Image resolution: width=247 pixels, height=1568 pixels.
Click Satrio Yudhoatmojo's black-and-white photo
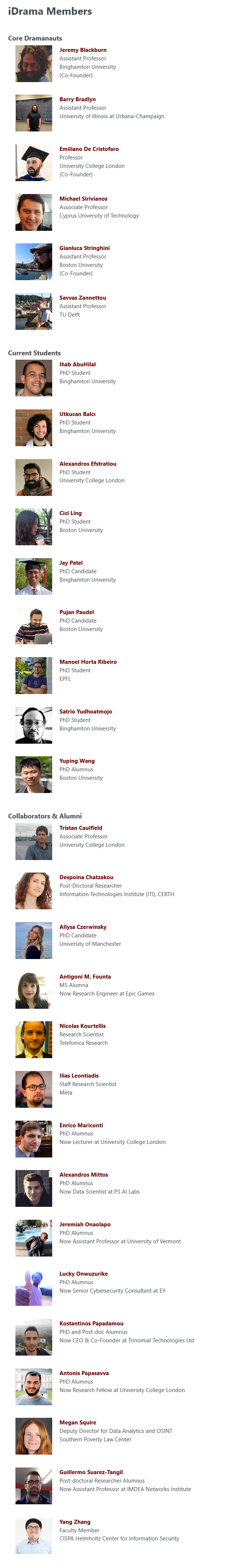(x=33, y=725)
